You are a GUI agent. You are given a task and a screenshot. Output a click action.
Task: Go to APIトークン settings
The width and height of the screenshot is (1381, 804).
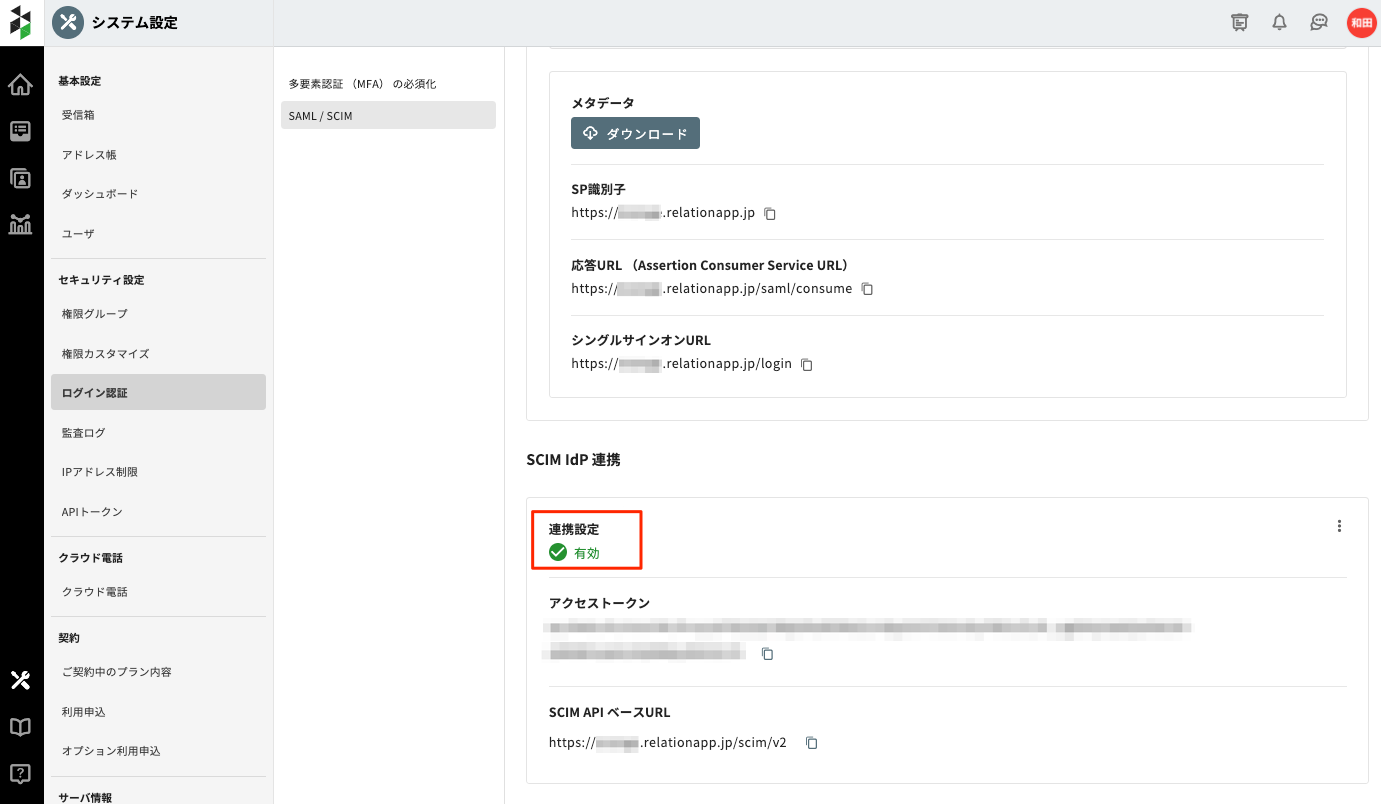92,512
